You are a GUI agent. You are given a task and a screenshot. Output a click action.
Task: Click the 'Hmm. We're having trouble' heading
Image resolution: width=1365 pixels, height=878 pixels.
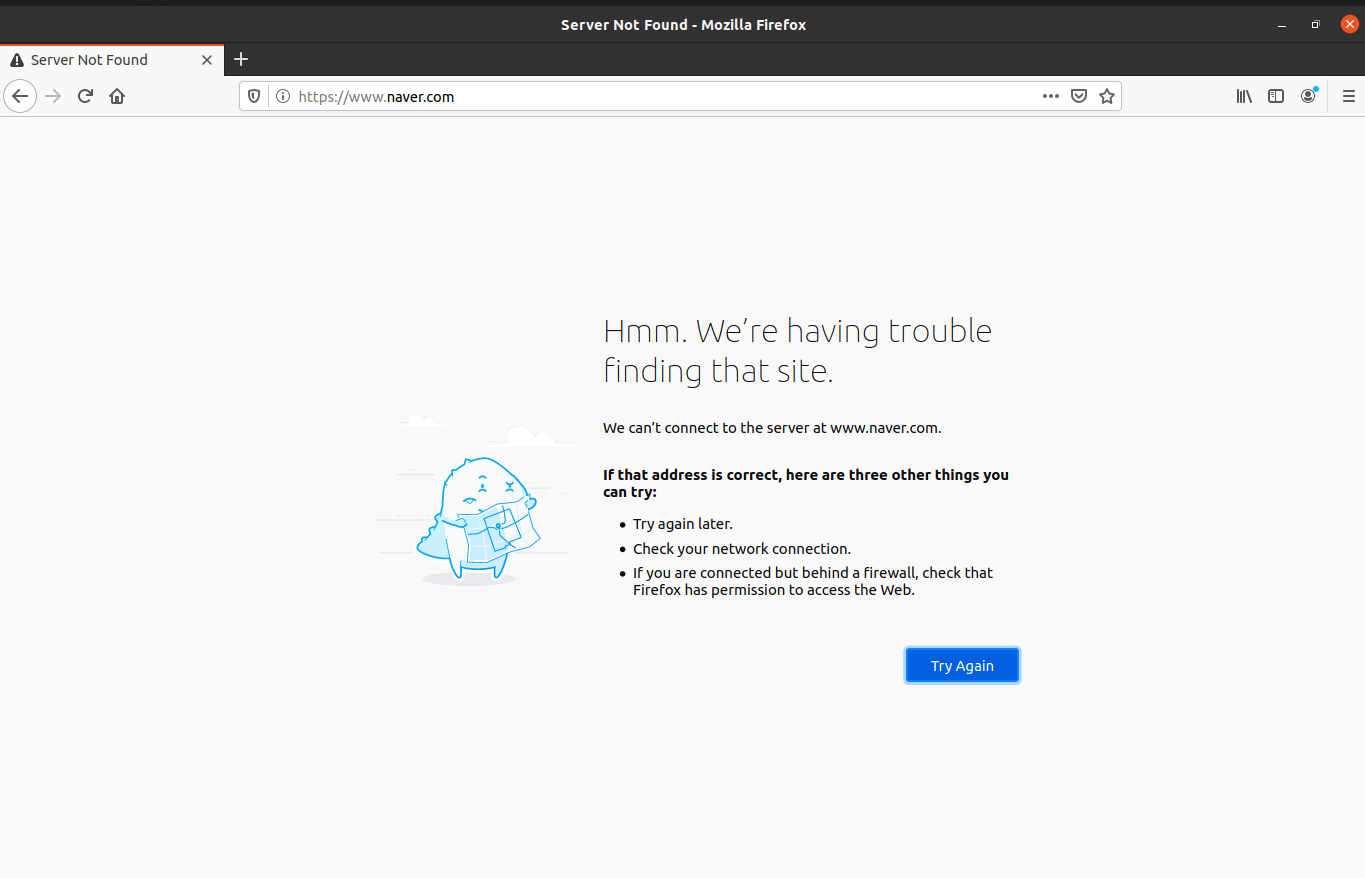pyautogui.click(x=797, y=350)
